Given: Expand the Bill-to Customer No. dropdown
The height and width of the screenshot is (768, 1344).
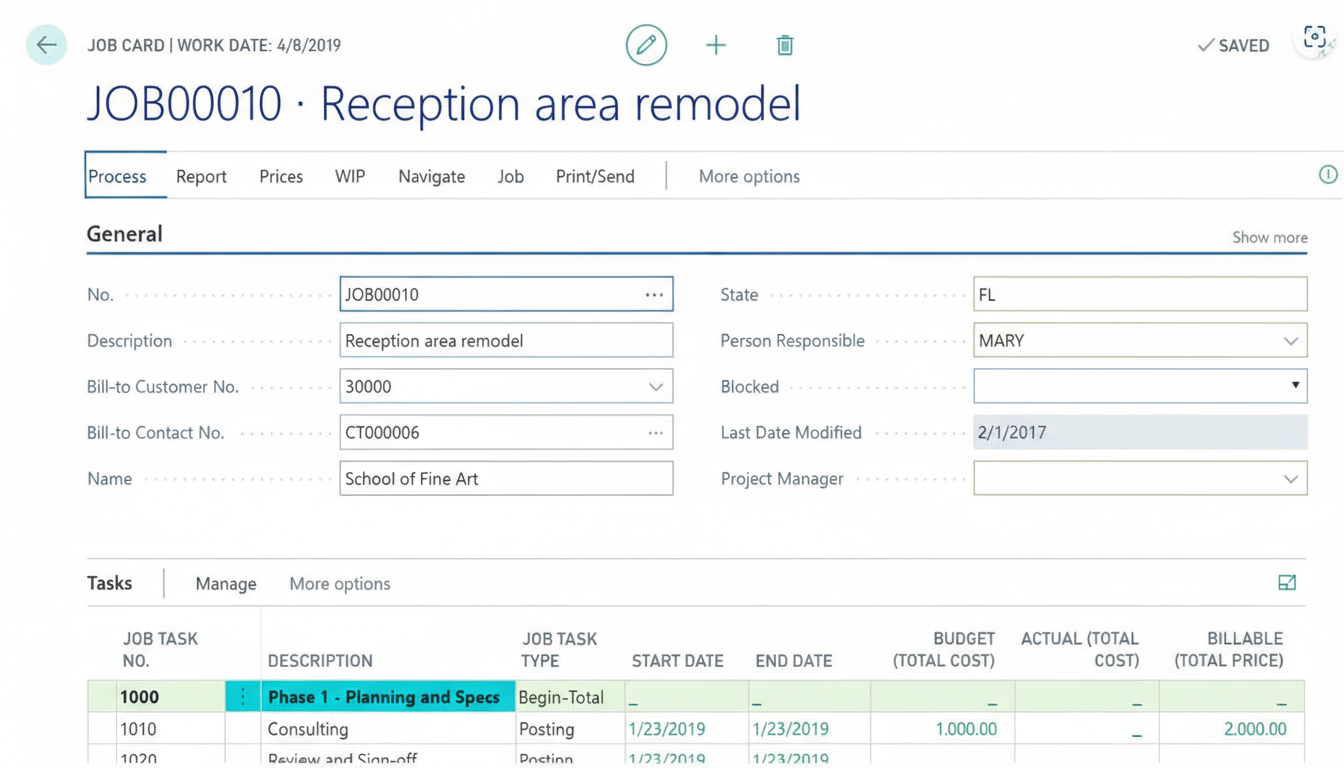Looking at the screenshot, I should [655, 387].
